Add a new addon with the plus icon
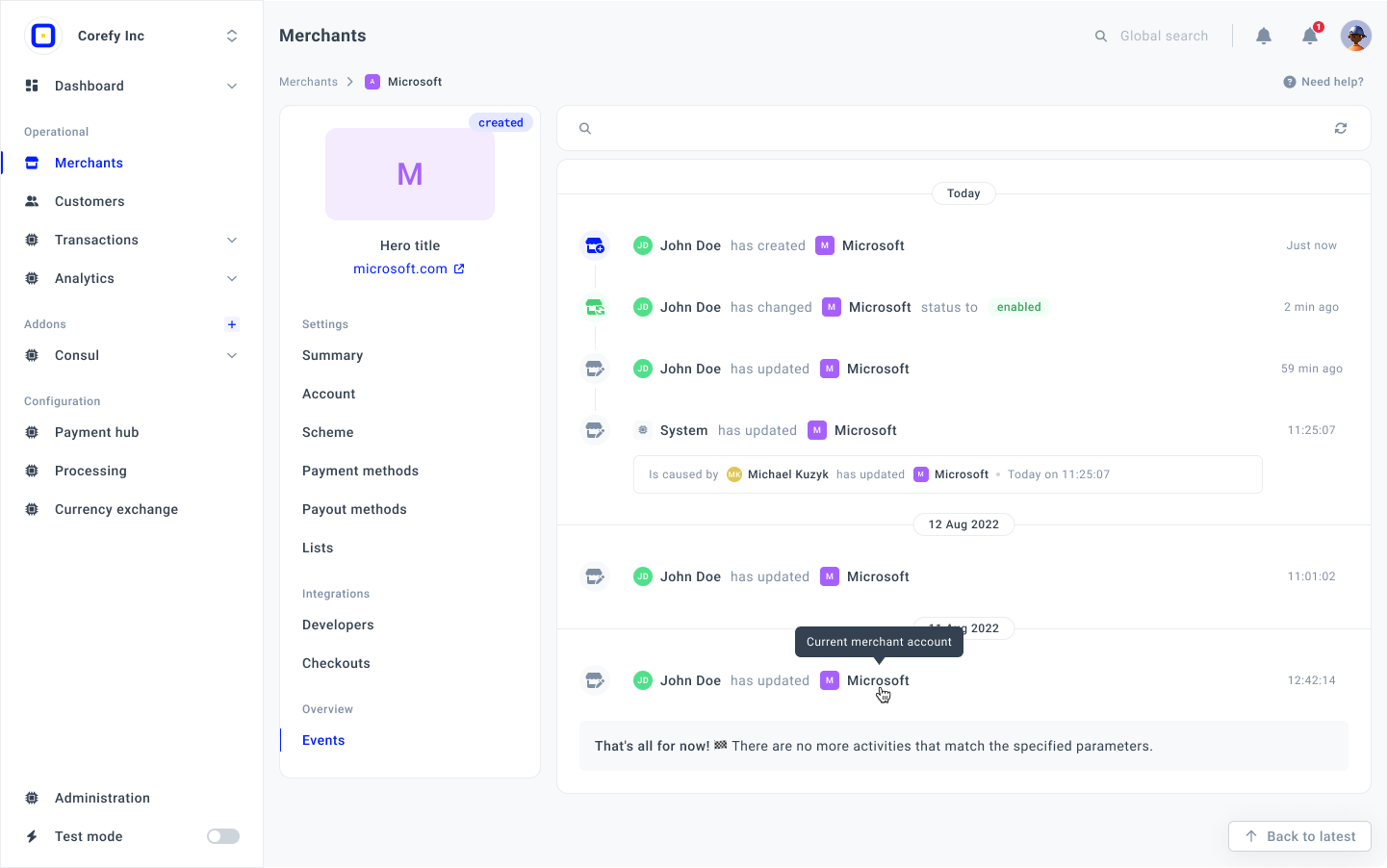 [232, 324]
